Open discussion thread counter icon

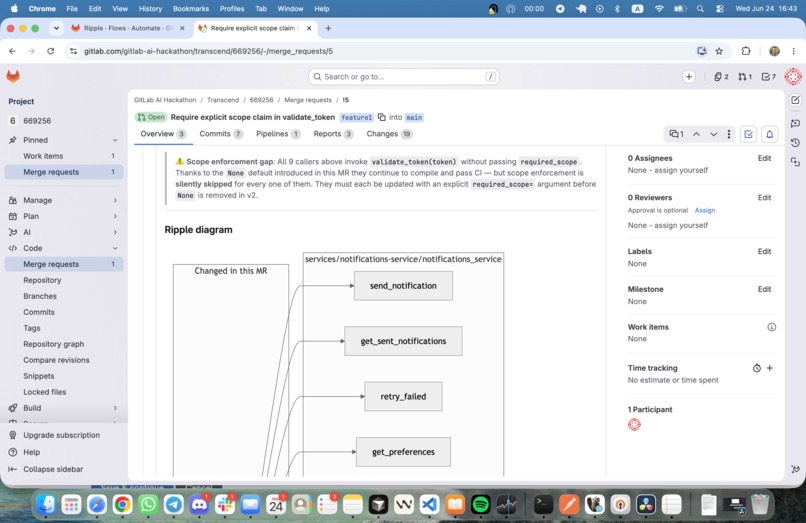(676, 134)
